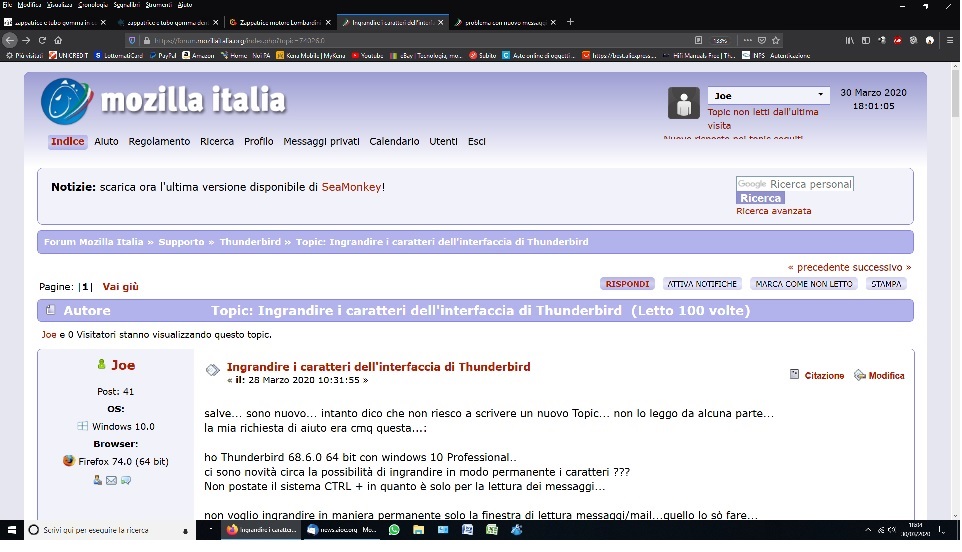Click the blue Ricerca search button
The width and height of the screenshot is (962, 552).
[760, 198]
